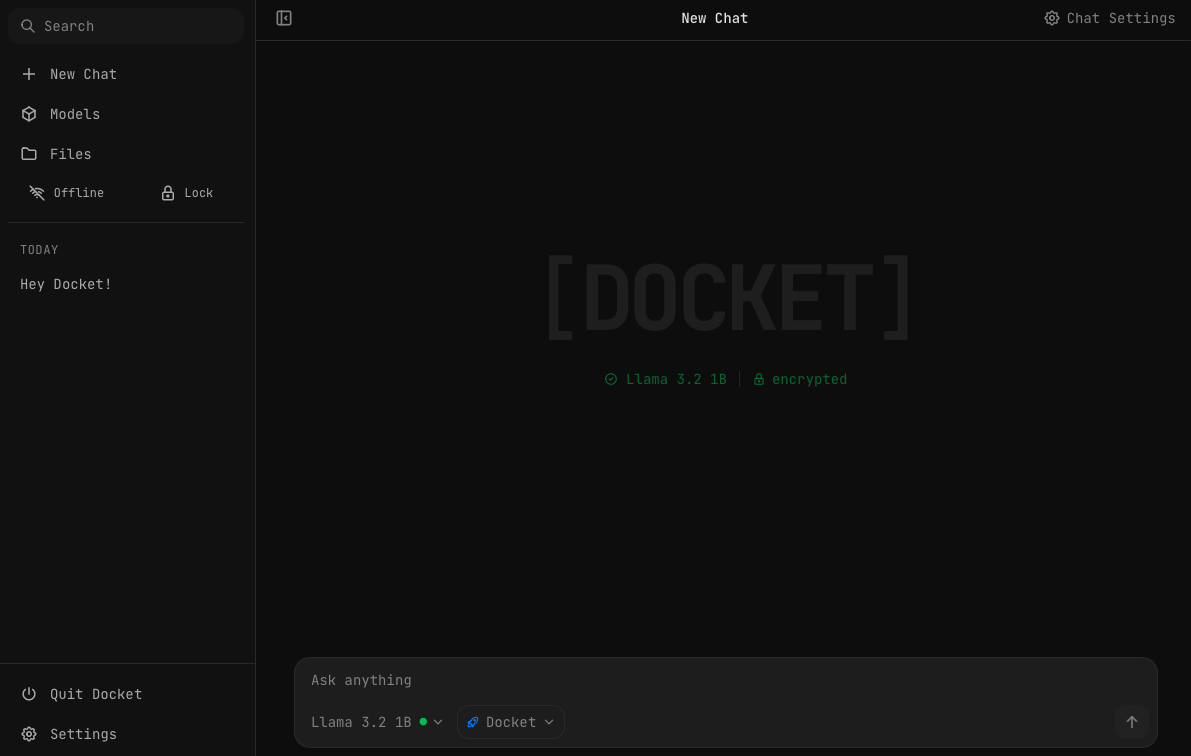Collapse the sidebar using the panel icon
Screen dimensions: 1191x756
(x=284, y=18)
